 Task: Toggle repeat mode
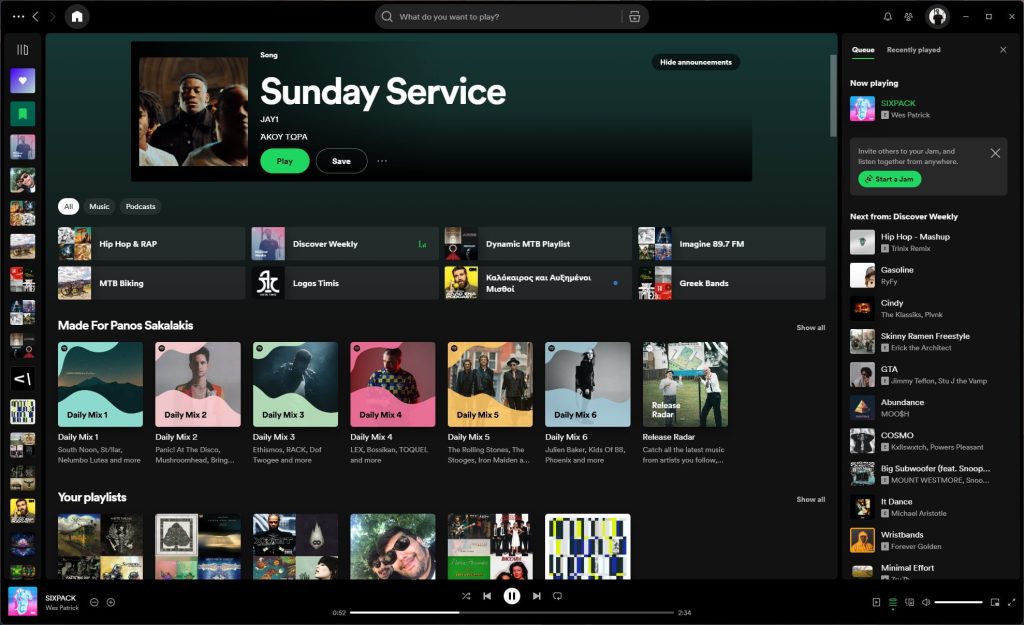coord(559,595)
